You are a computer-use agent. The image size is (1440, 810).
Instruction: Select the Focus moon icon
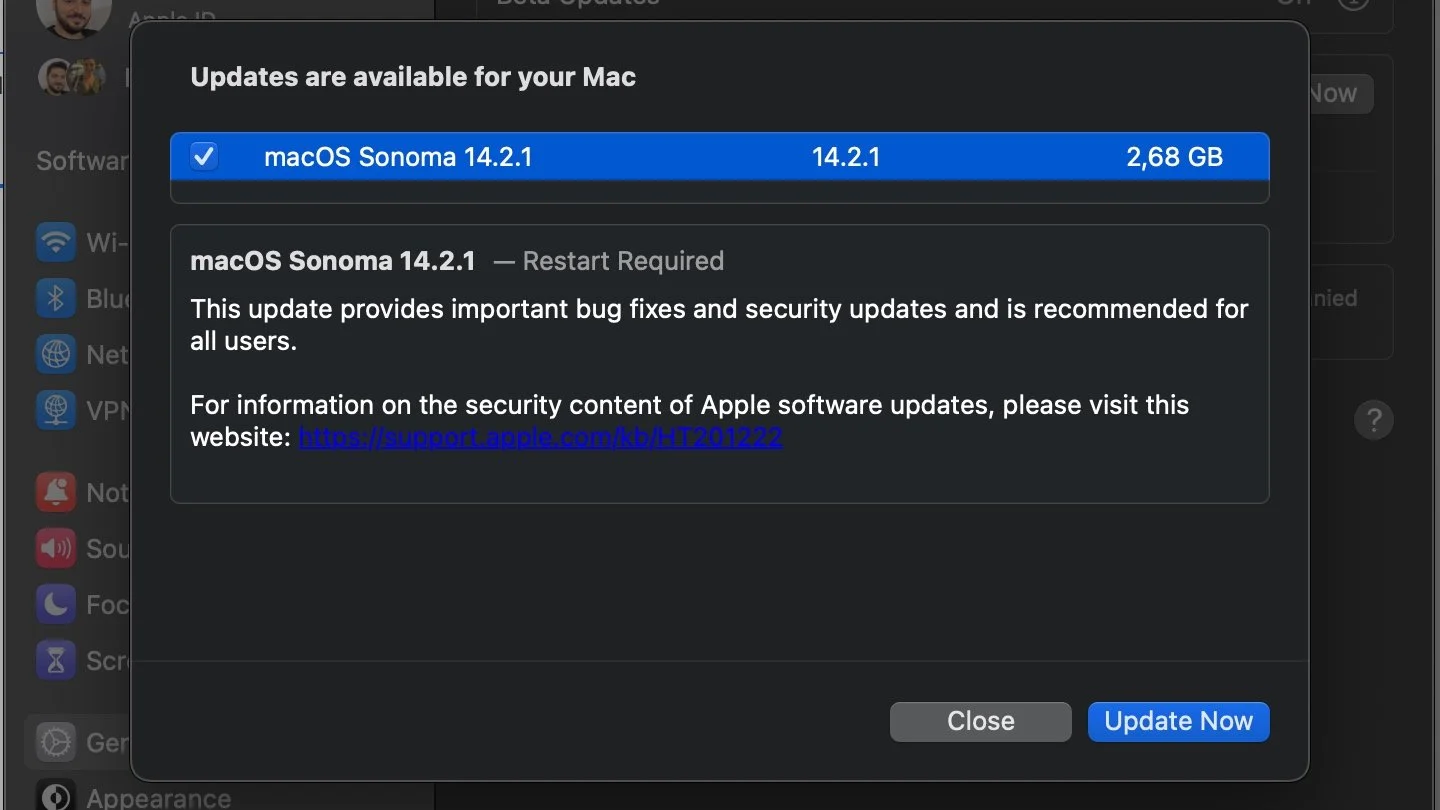click(56, 604)
